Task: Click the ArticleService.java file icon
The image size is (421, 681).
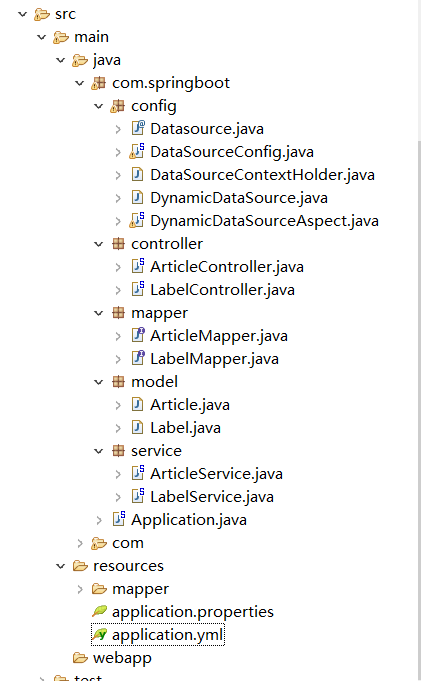Action: coord(138,473)
